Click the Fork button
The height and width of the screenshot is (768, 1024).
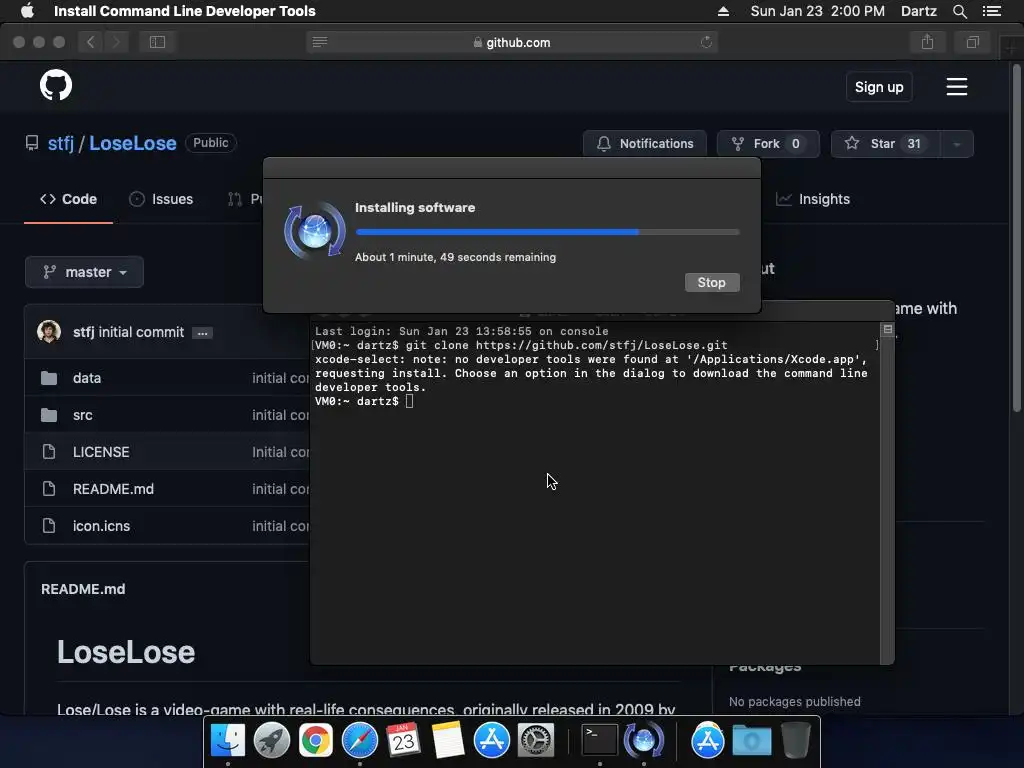point(768,144)
